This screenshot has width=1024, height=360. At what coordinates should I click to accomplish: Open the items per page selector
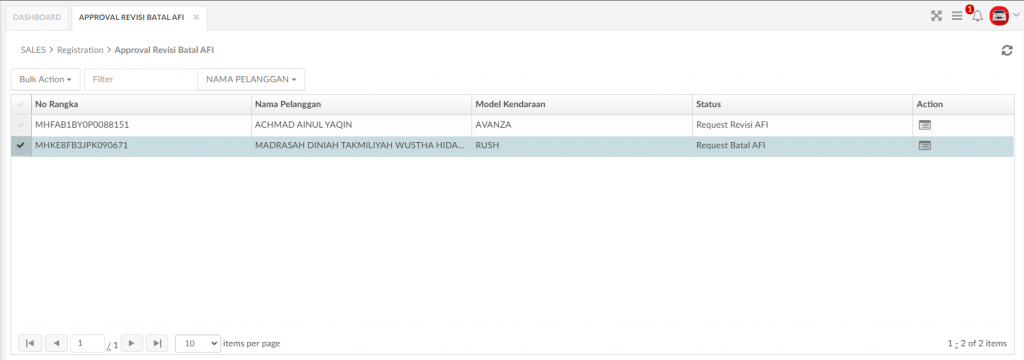(x=198, y=343)
